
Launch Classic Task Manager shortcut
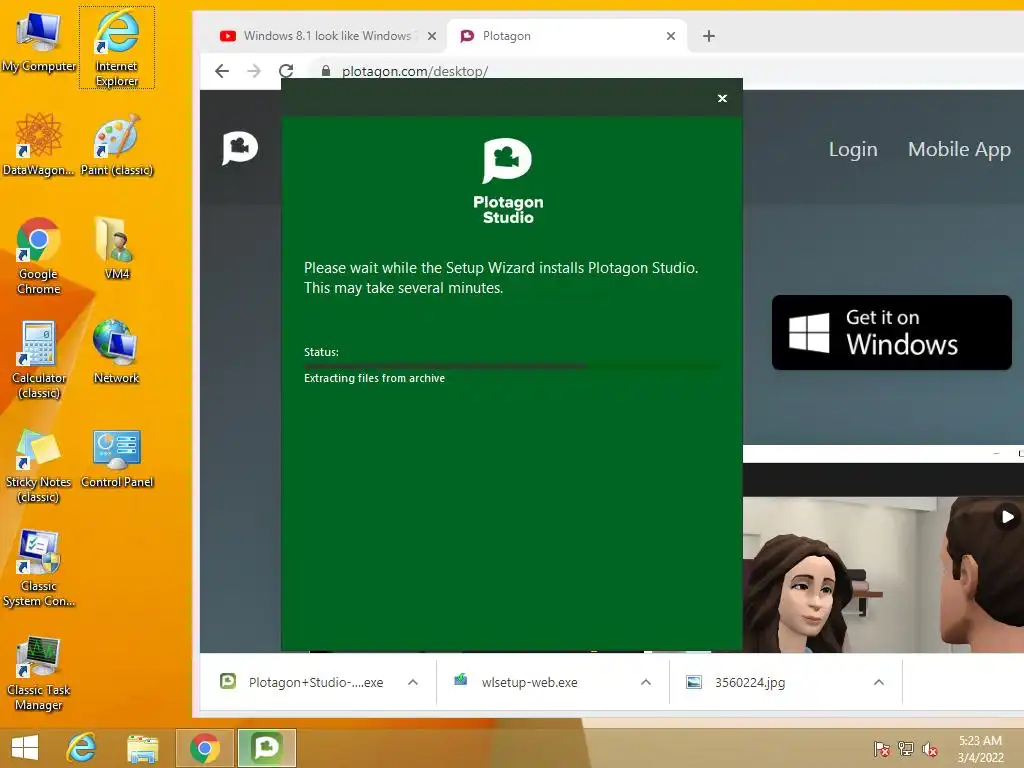coord(39,673)
